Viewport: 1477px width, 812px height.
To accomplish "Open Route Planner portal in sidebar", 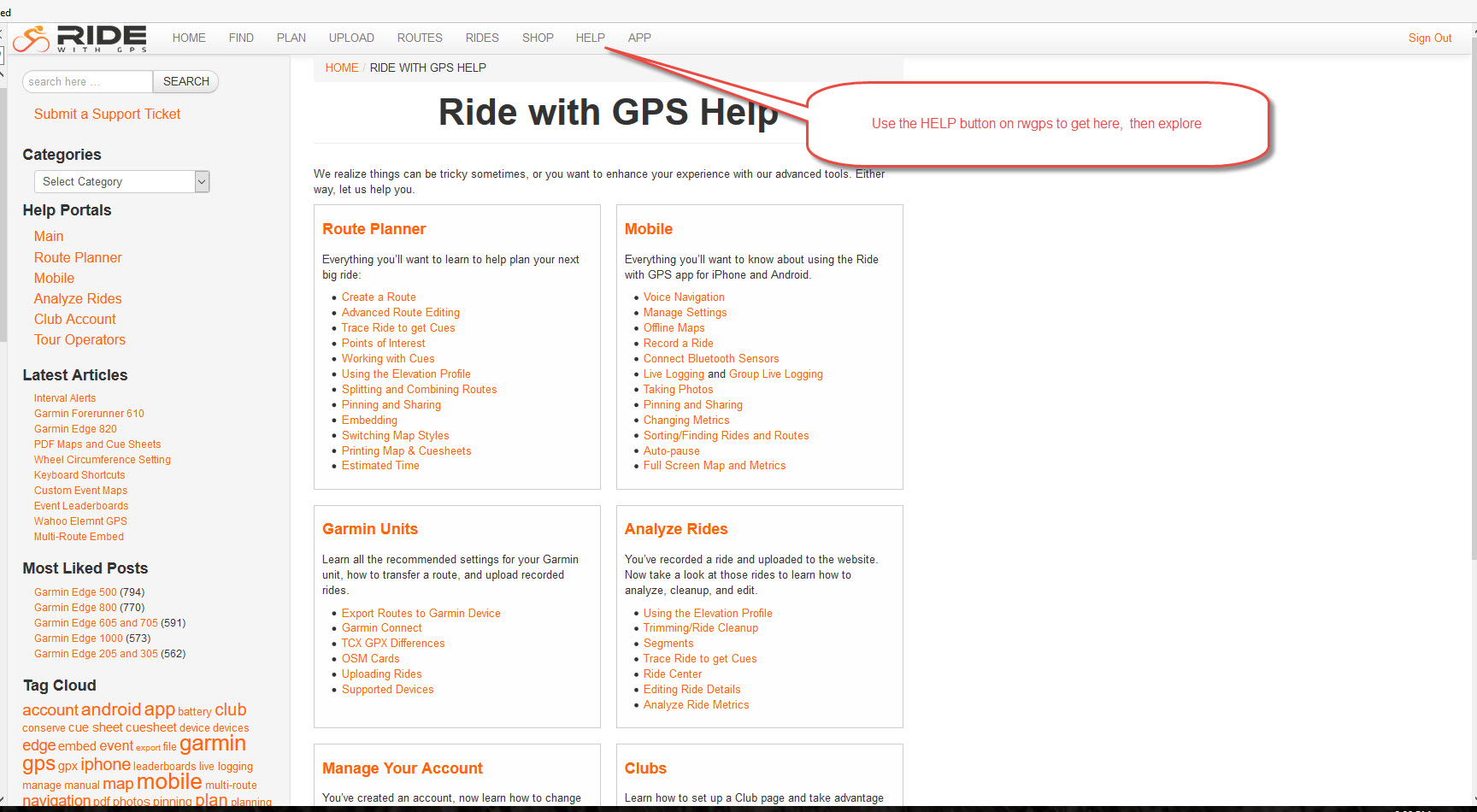I will [78, 257].
